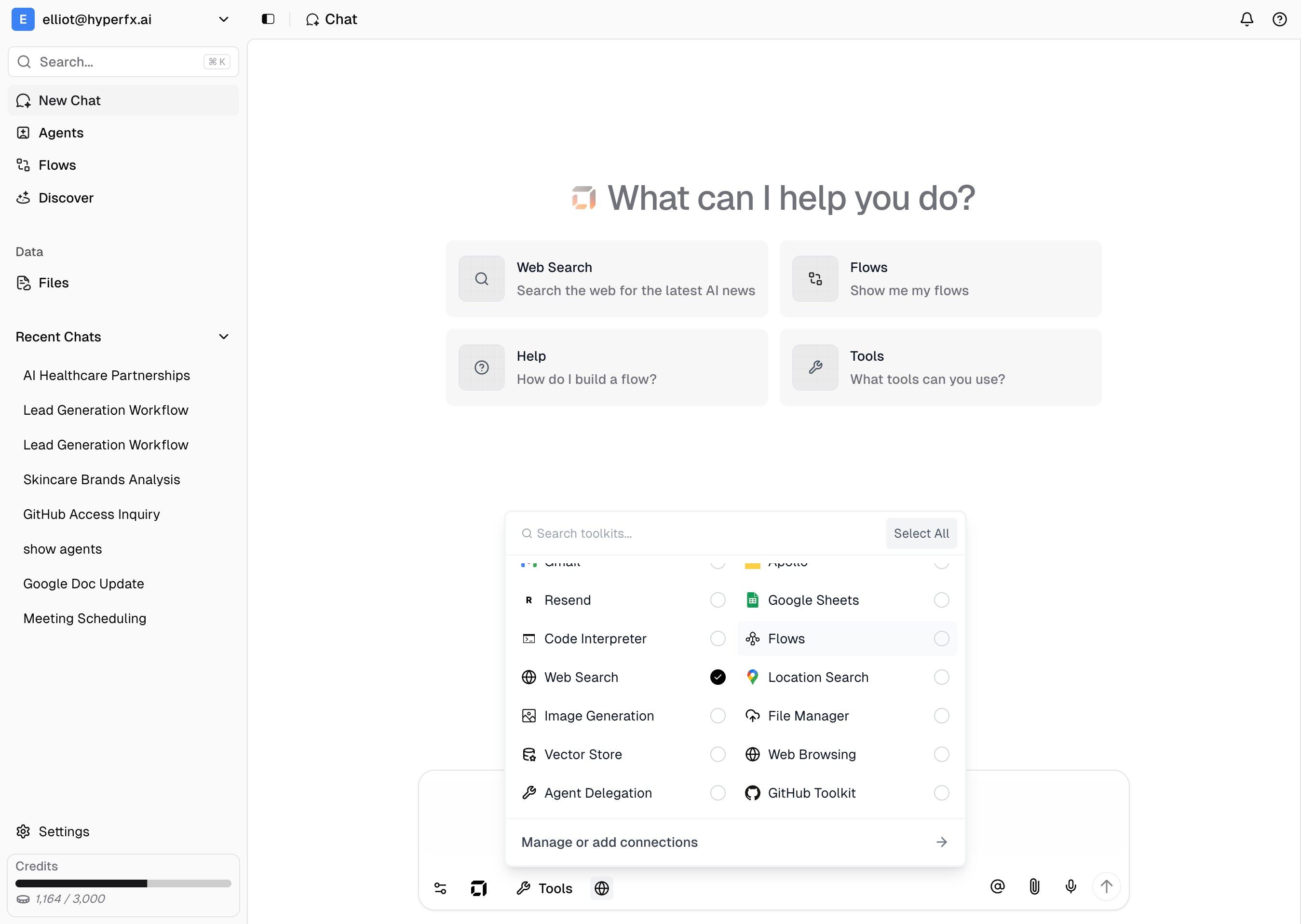This screenshot has height=924, width=1301.
Task: Open AI Healthcare Partnerships chat
Action: (107, 376)
